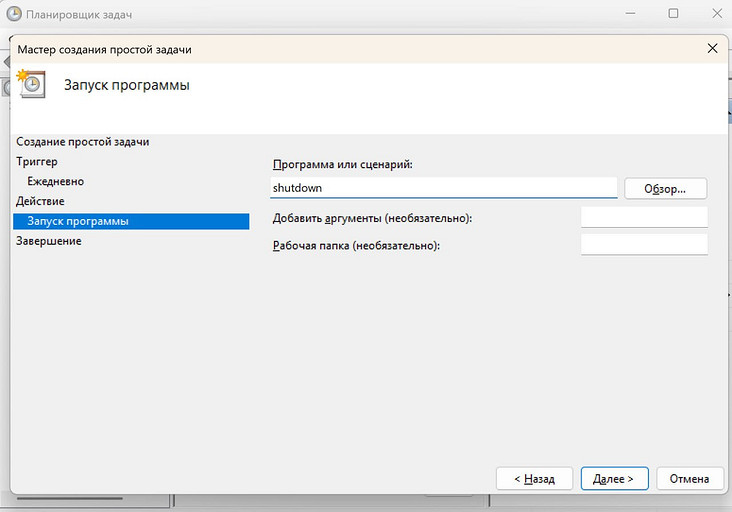The image size is (732, 512).
Task: Focus the Рабочая папка input field
Action: click(x=644, y=245)
